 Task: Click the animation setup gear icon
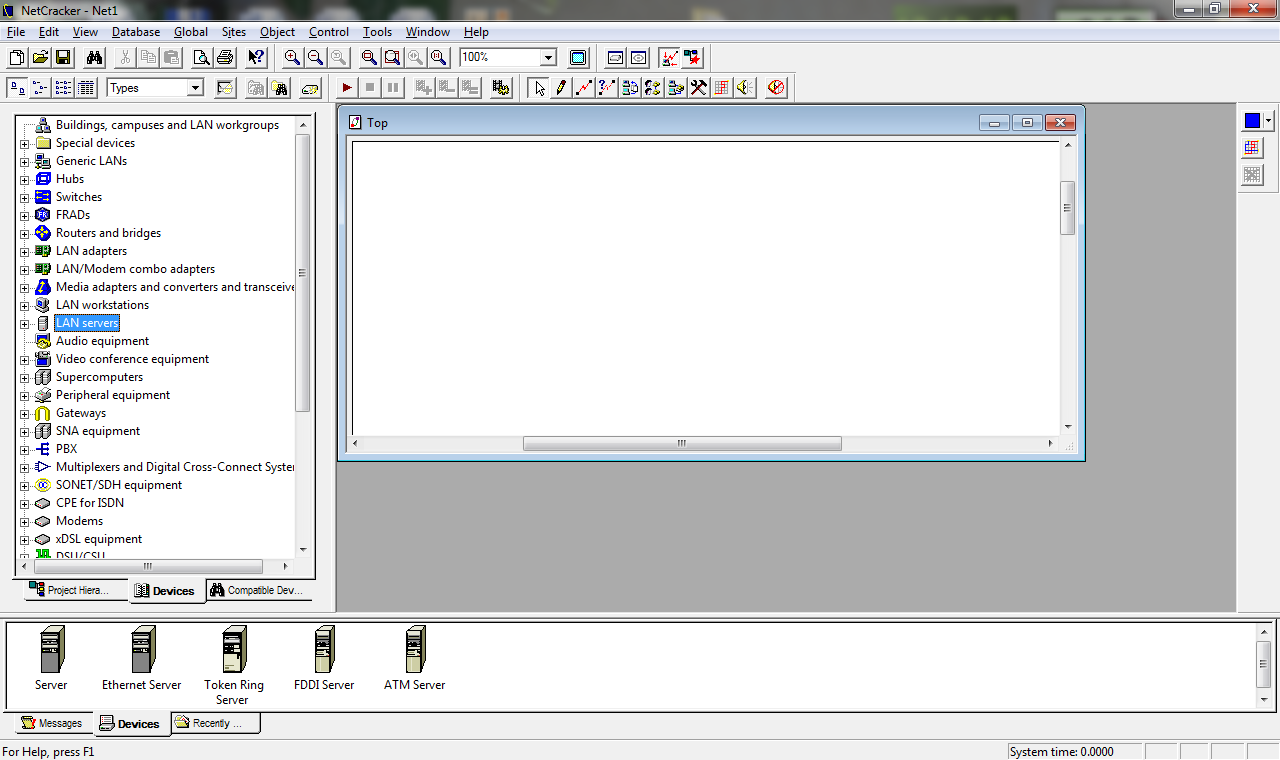coord(501,88)
